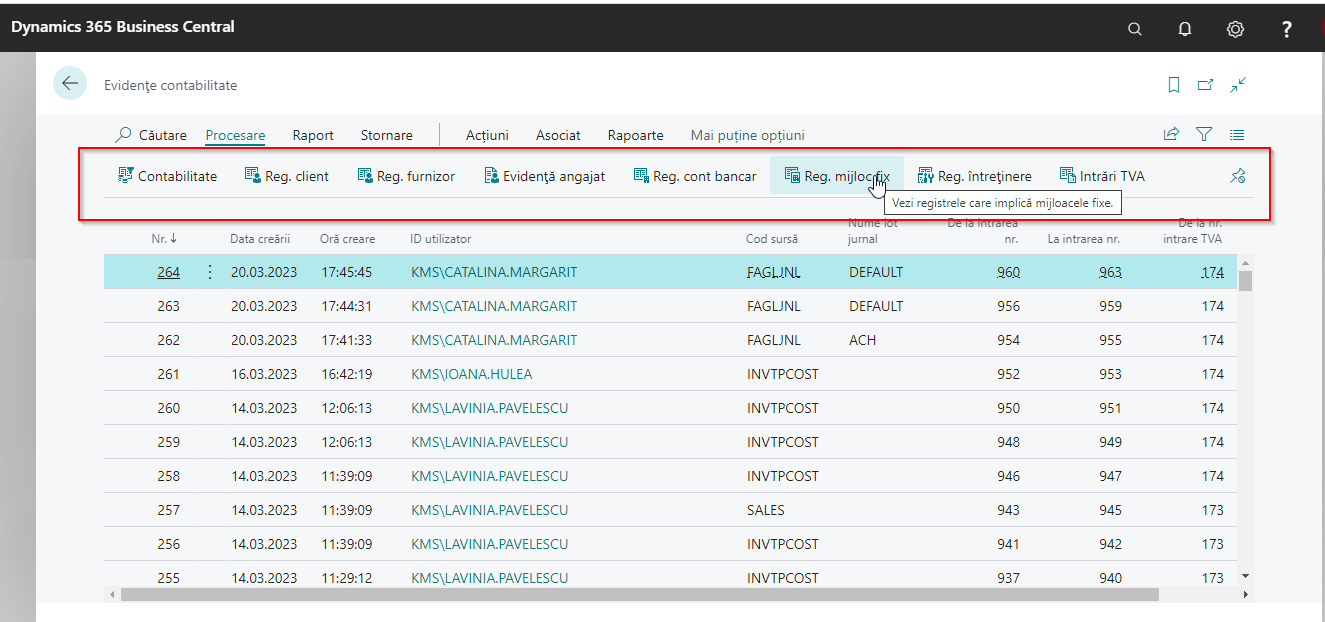Screen dimensions: 1325x622
Task: Open Reg. furnizor entries
Action: [405, 176]
